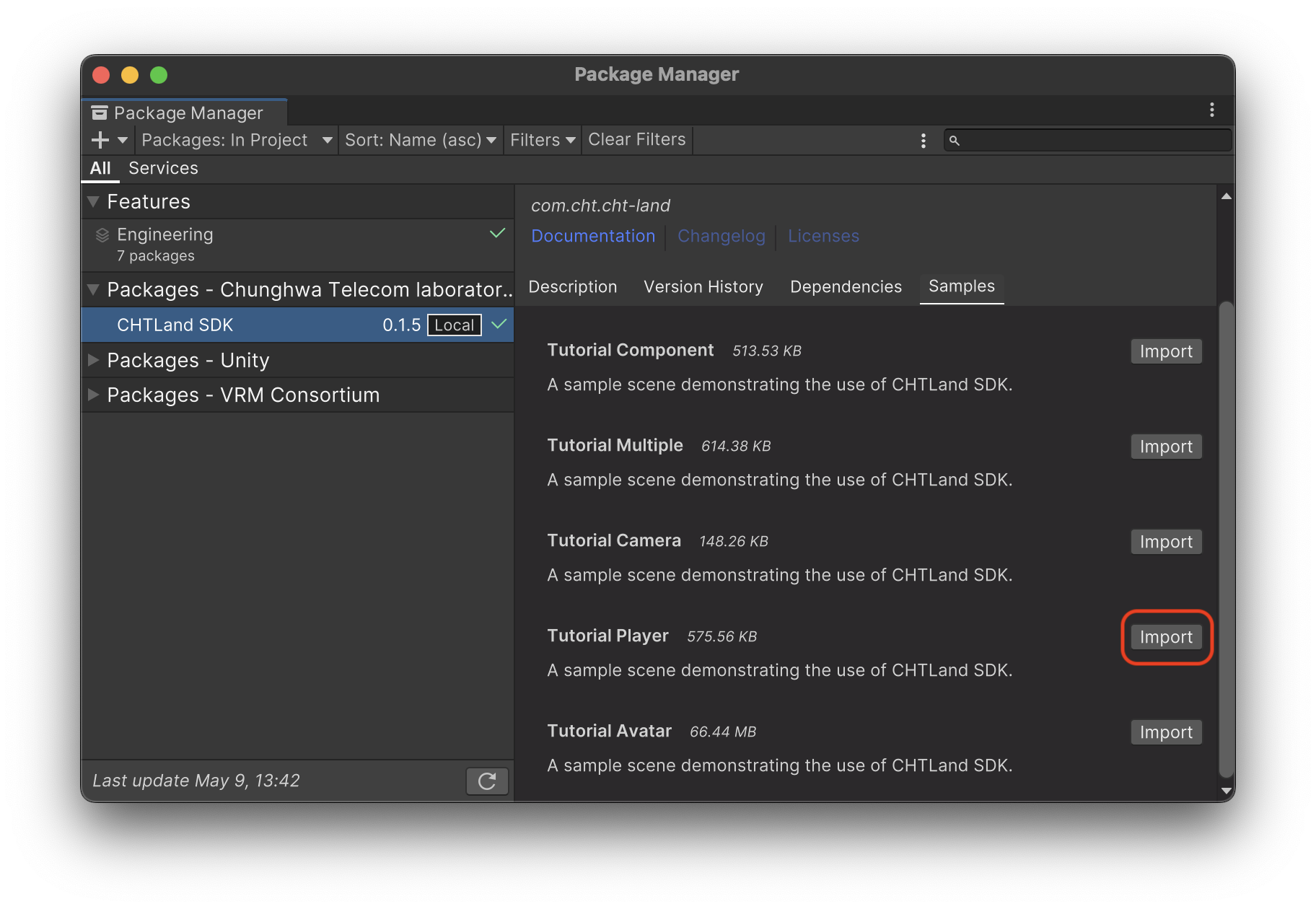This screenshot has width=1316, height=909.
Task: Open the advanced options menu top right
Action: click(1211, 110)
